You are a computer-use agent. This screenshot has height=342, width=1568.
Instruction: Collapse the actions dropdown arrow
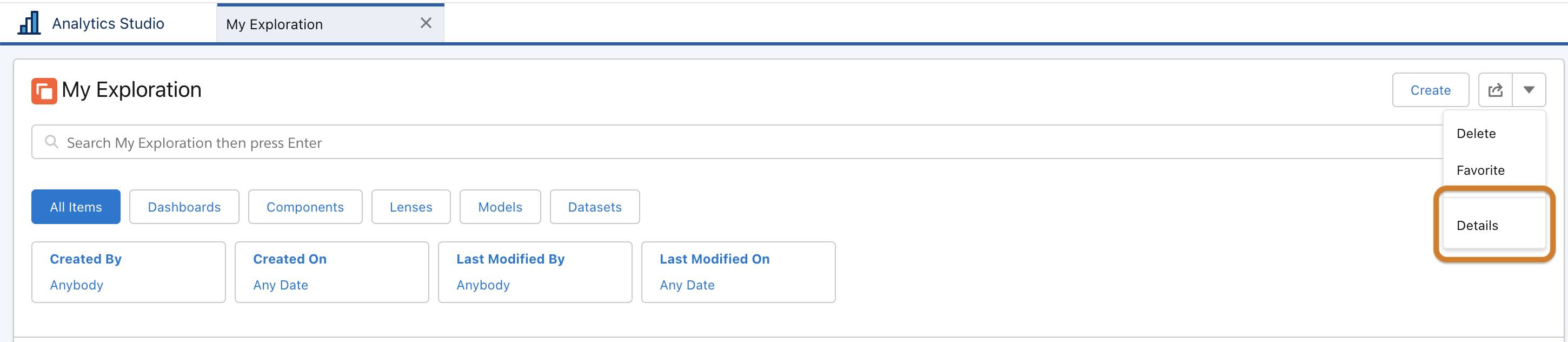click(x=1529, y=90)
